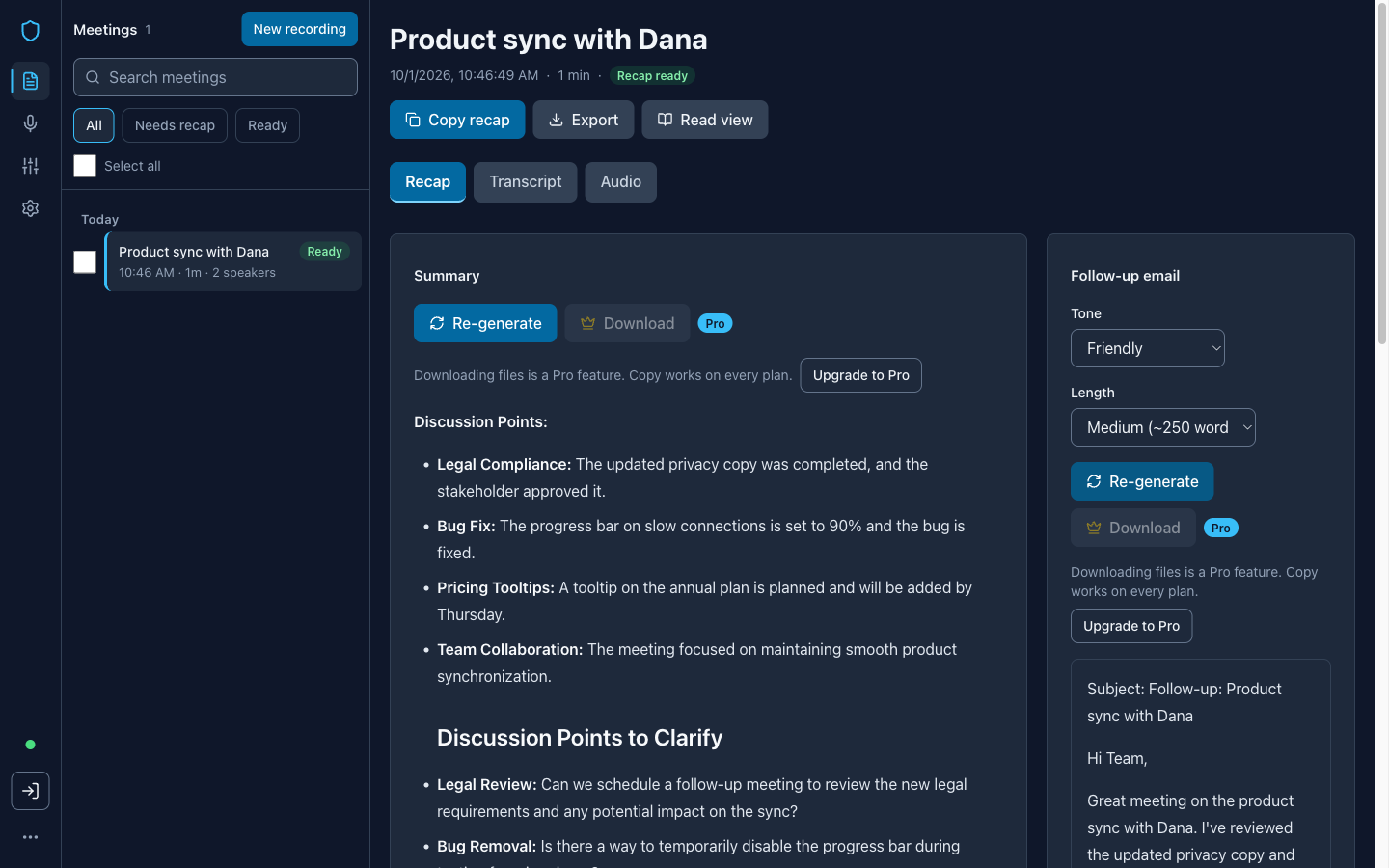Image resolution: width=1389 pixels, height=868 pixels.
Task: Switch to the Transcript tab
Action: coord(526,181)
